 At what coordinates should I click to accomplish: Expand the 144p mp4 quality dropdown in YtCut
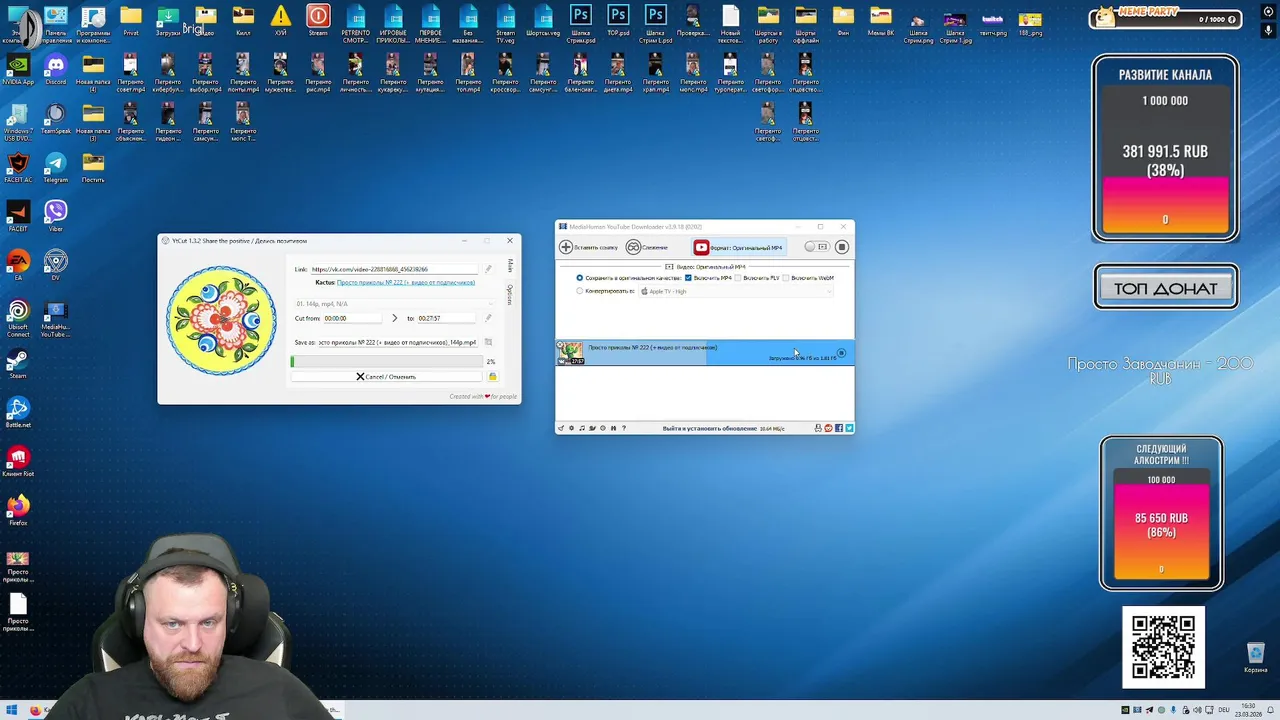pyautogui.click(x=394, y=304)
